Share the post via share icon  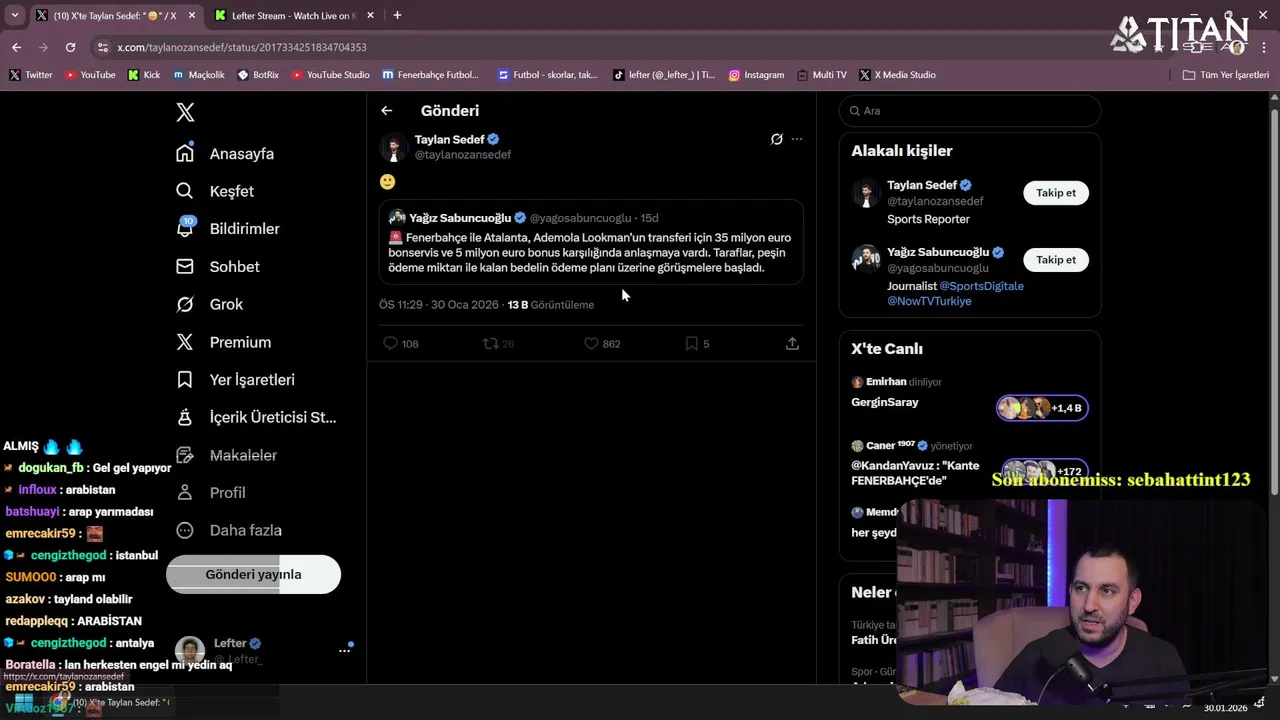tap(792, 343)
